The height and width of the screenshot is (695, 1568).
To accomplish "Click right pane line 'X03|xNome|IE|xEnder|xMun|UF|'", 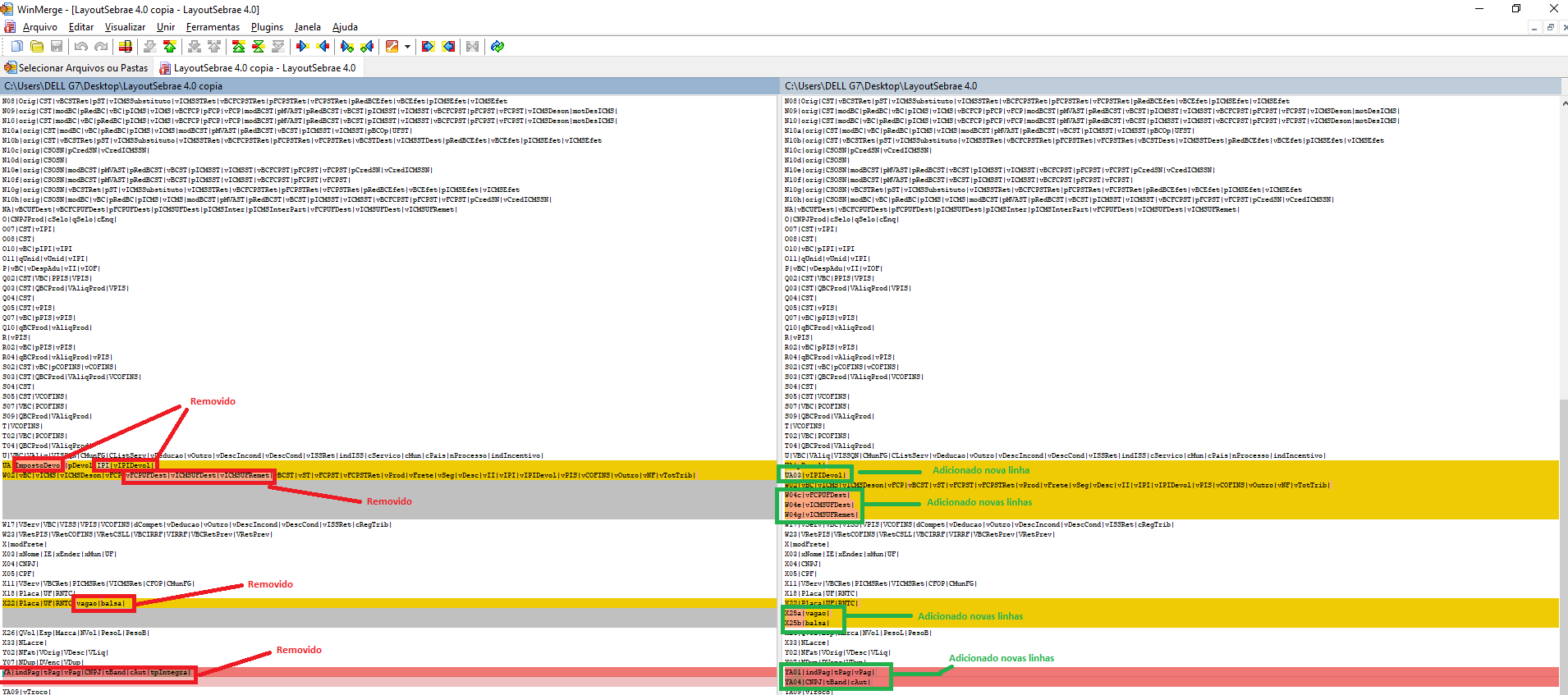I will point(841,554).
